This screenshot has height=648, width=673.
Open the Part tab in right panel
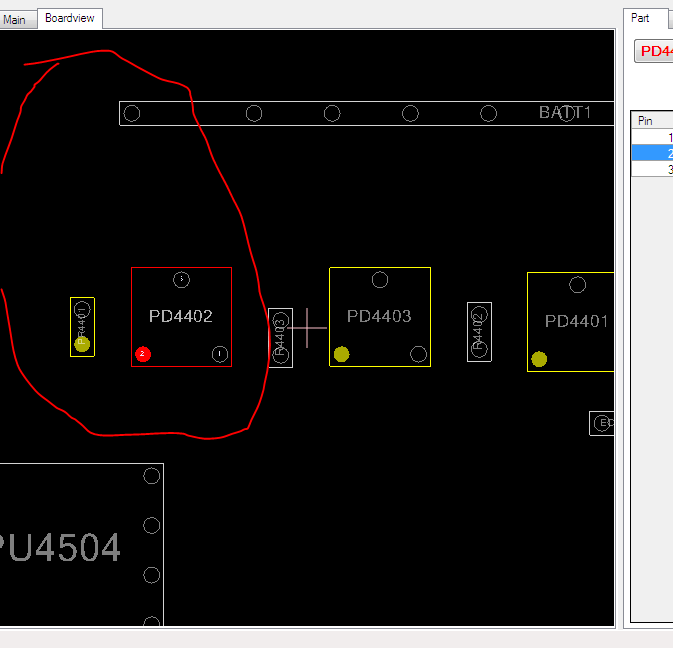(x=640, y=18)
